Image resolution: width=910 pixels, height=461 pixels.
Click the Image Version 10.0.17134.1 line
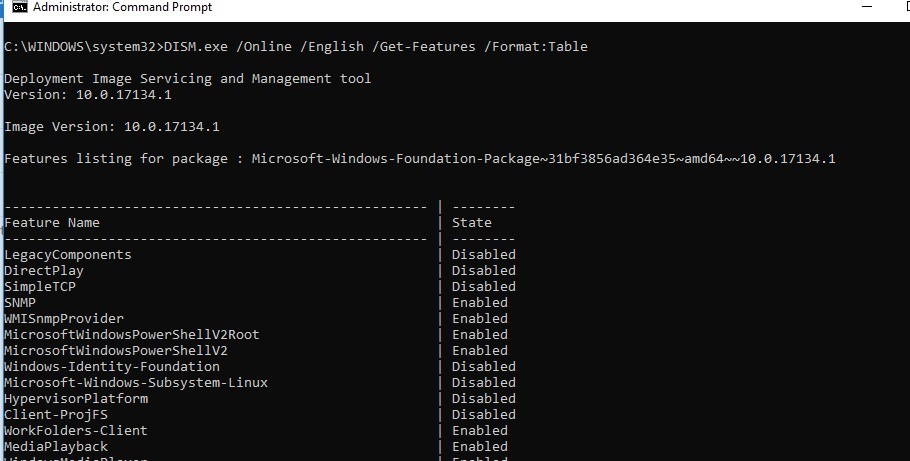pos(112,126)
